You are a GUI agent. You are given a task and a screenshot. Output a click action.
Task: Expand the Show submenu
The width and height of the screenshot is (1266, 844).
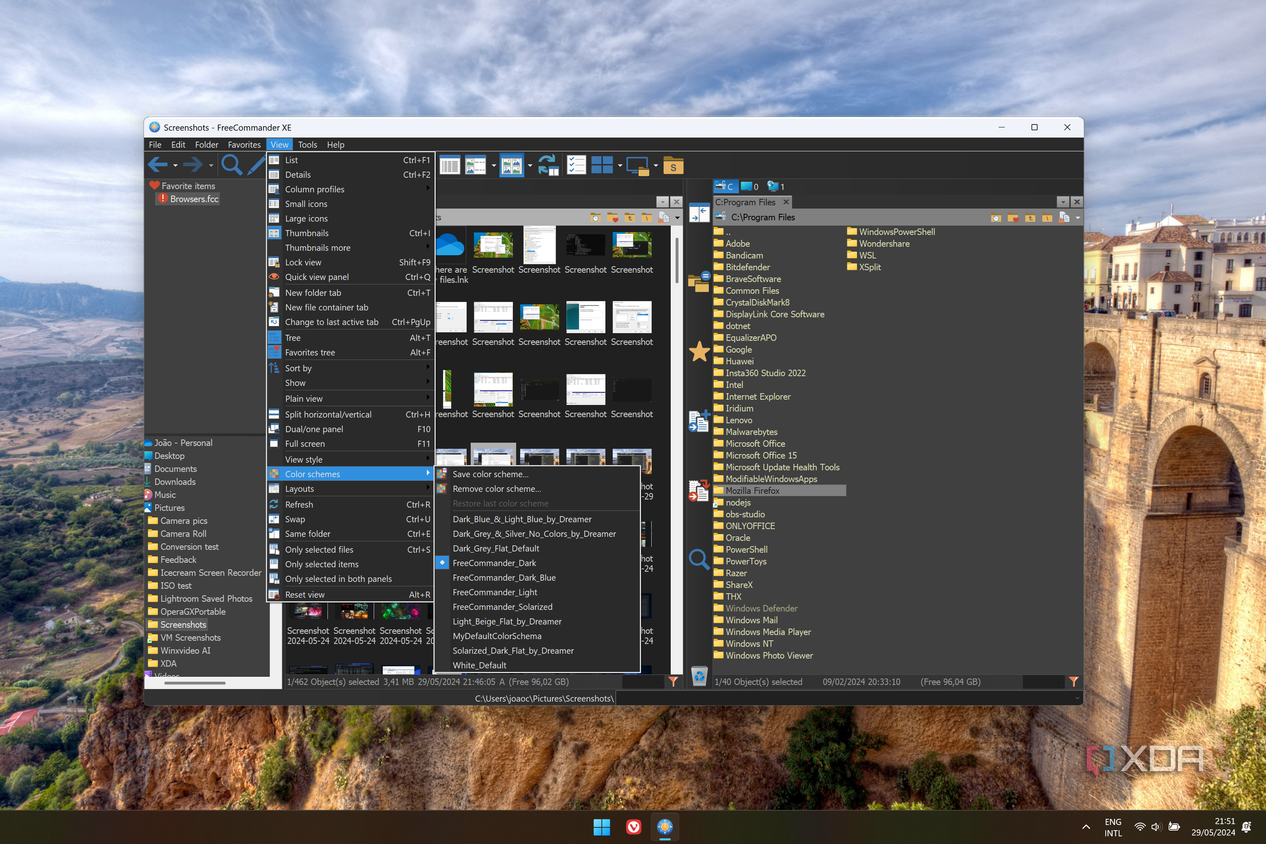[350, 383]
